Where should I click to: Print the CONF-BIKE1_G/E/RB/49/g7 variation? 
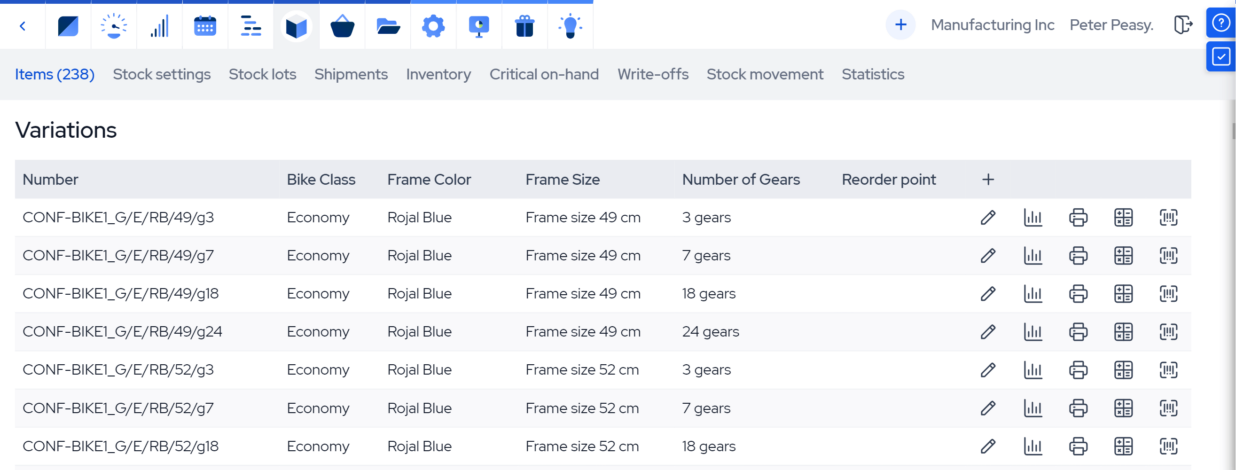pyautogui.click(x=1078, y=256)
